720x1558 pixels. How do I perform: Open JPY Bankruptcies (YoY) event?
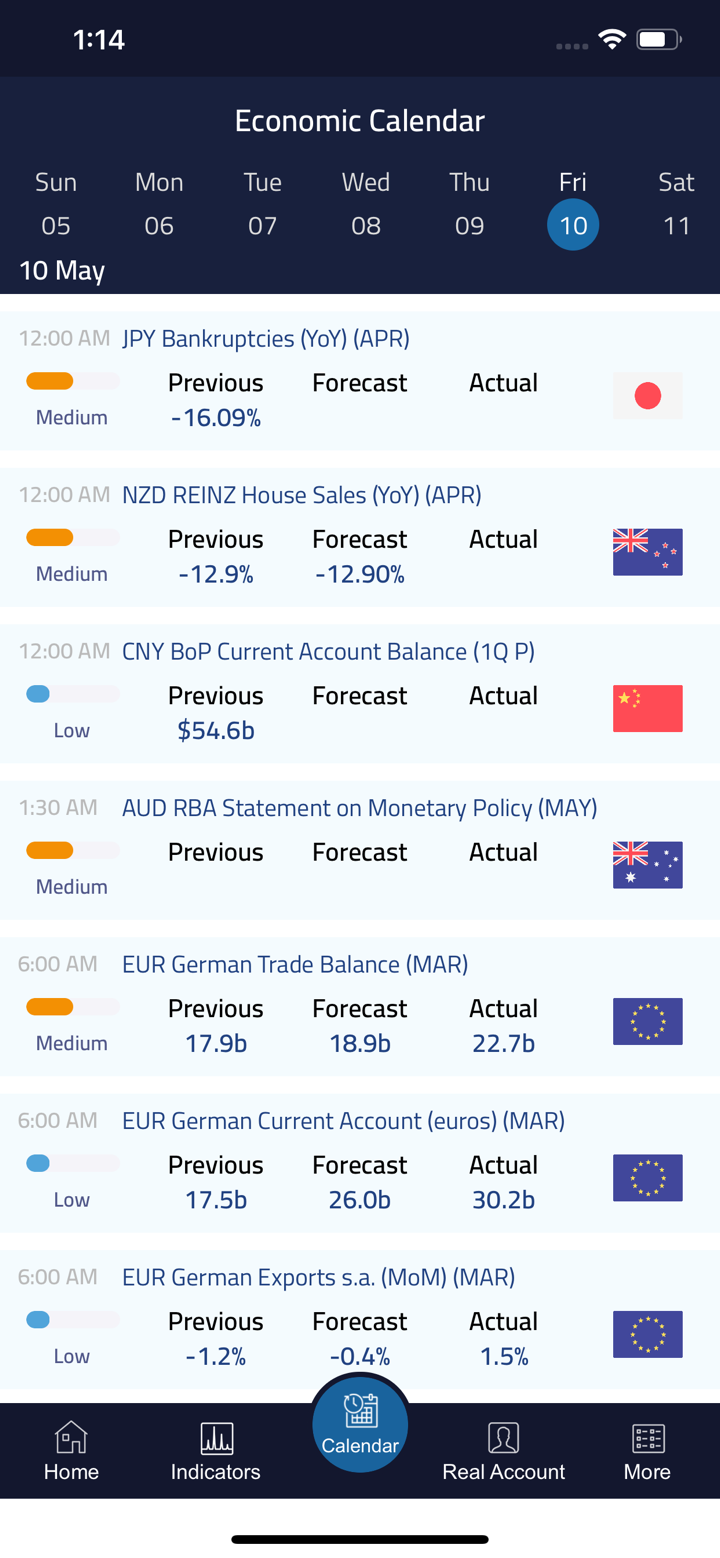click(266, 339)
